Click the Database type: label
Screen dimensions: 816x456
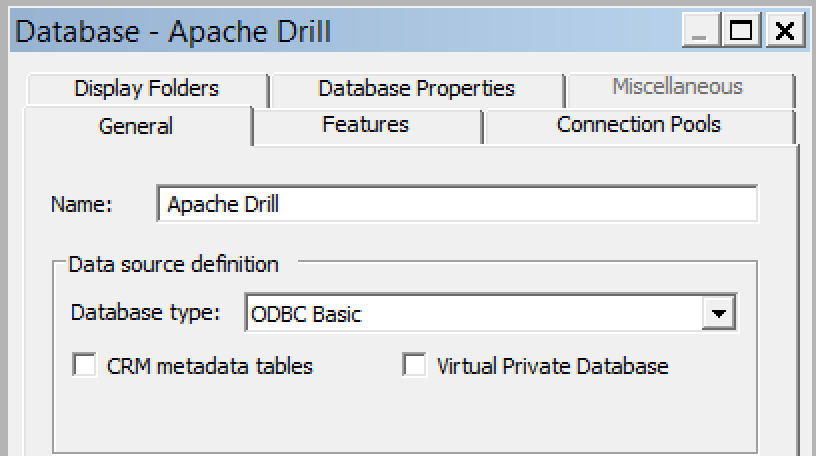[145, 312]
